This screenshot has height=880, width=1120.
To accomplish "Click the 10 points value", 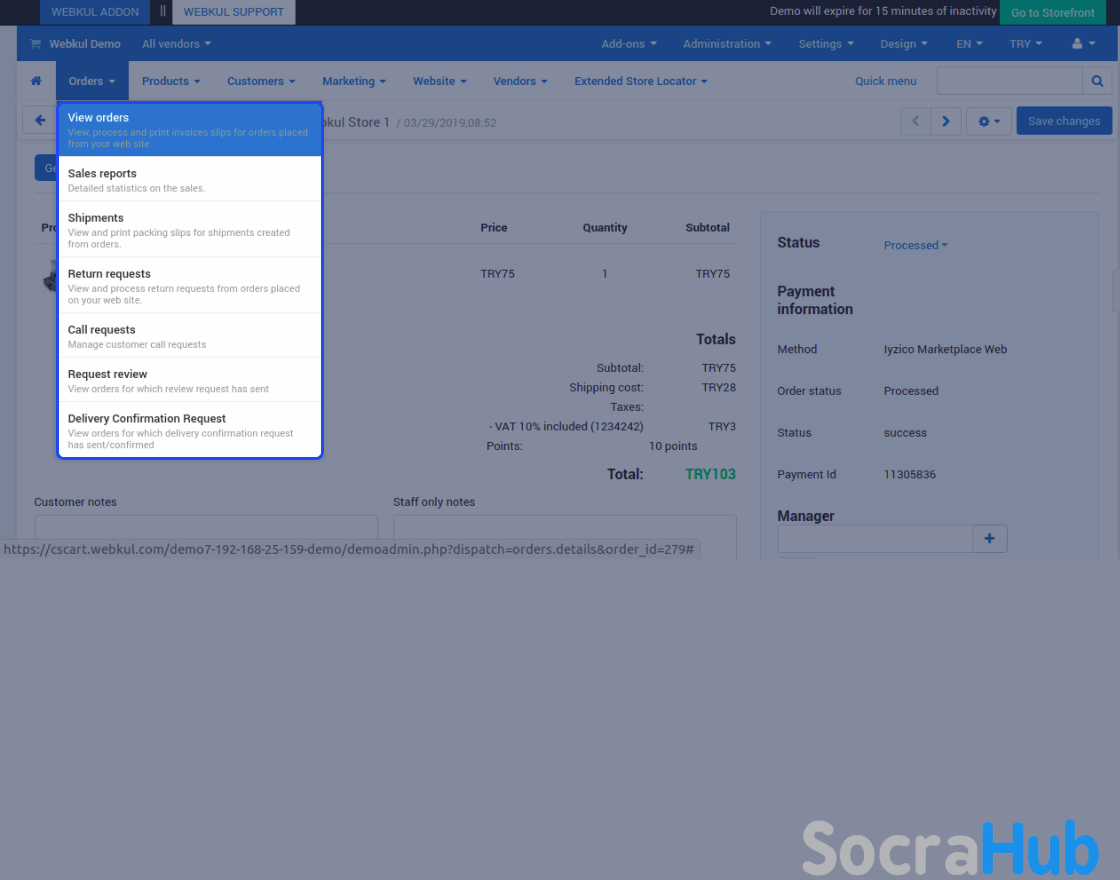I will coord(673,446).
